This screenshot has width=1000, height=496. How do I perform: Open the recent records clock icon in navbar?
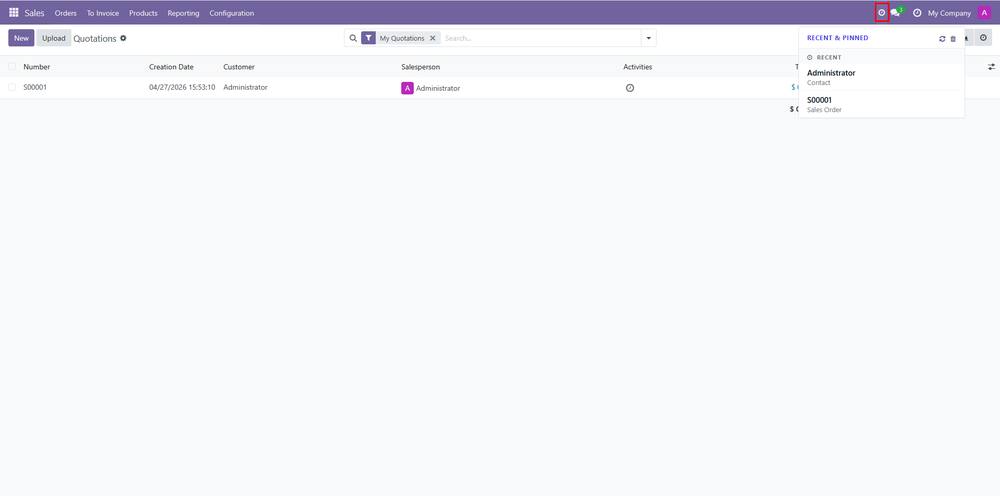(x=882, y=13)
